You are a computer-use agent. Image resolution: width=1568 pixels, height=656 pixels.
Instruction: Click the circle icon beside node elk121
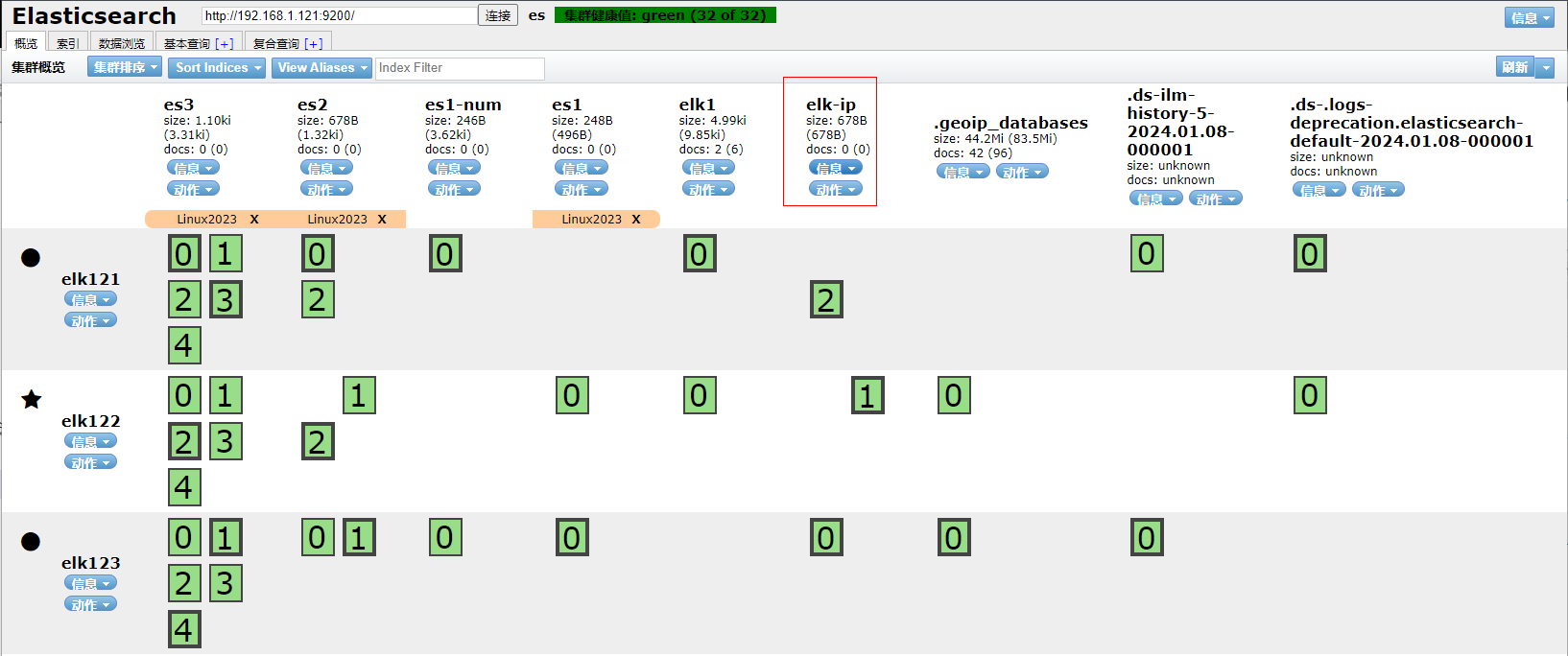[x=31, y=257]
